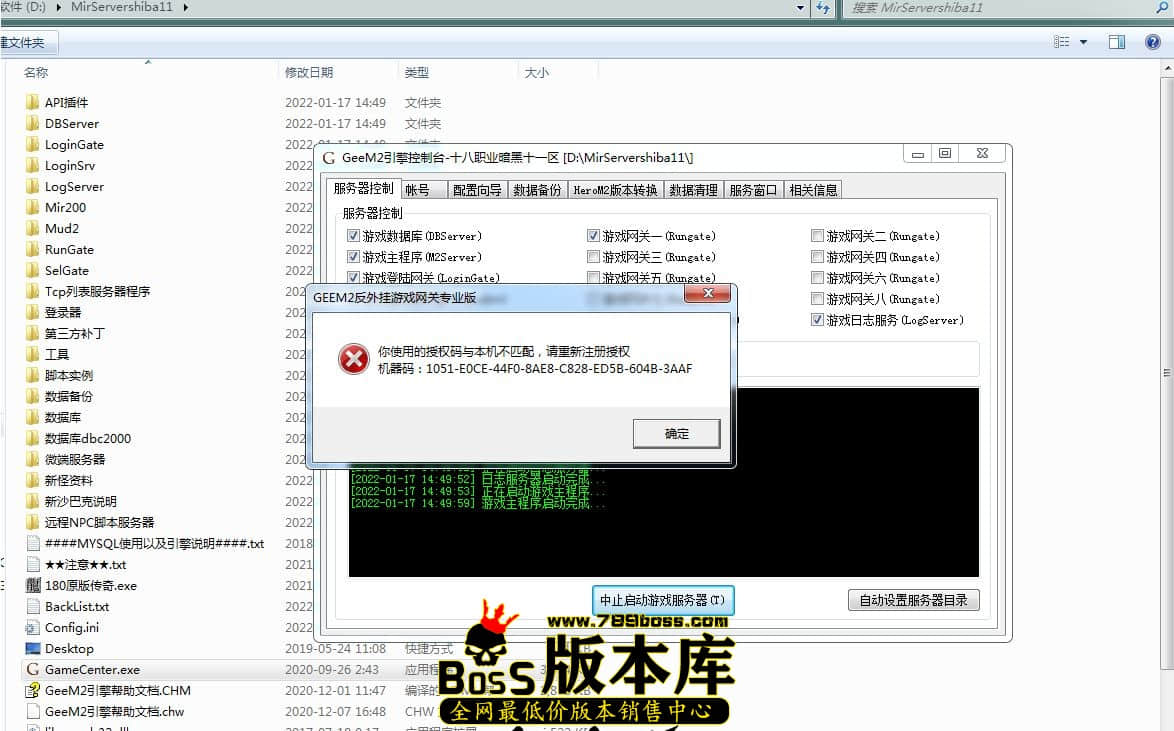Close the GEEM2 anti-cheat gateway error dialog
1174x731 pixels.
click(708, 293)
